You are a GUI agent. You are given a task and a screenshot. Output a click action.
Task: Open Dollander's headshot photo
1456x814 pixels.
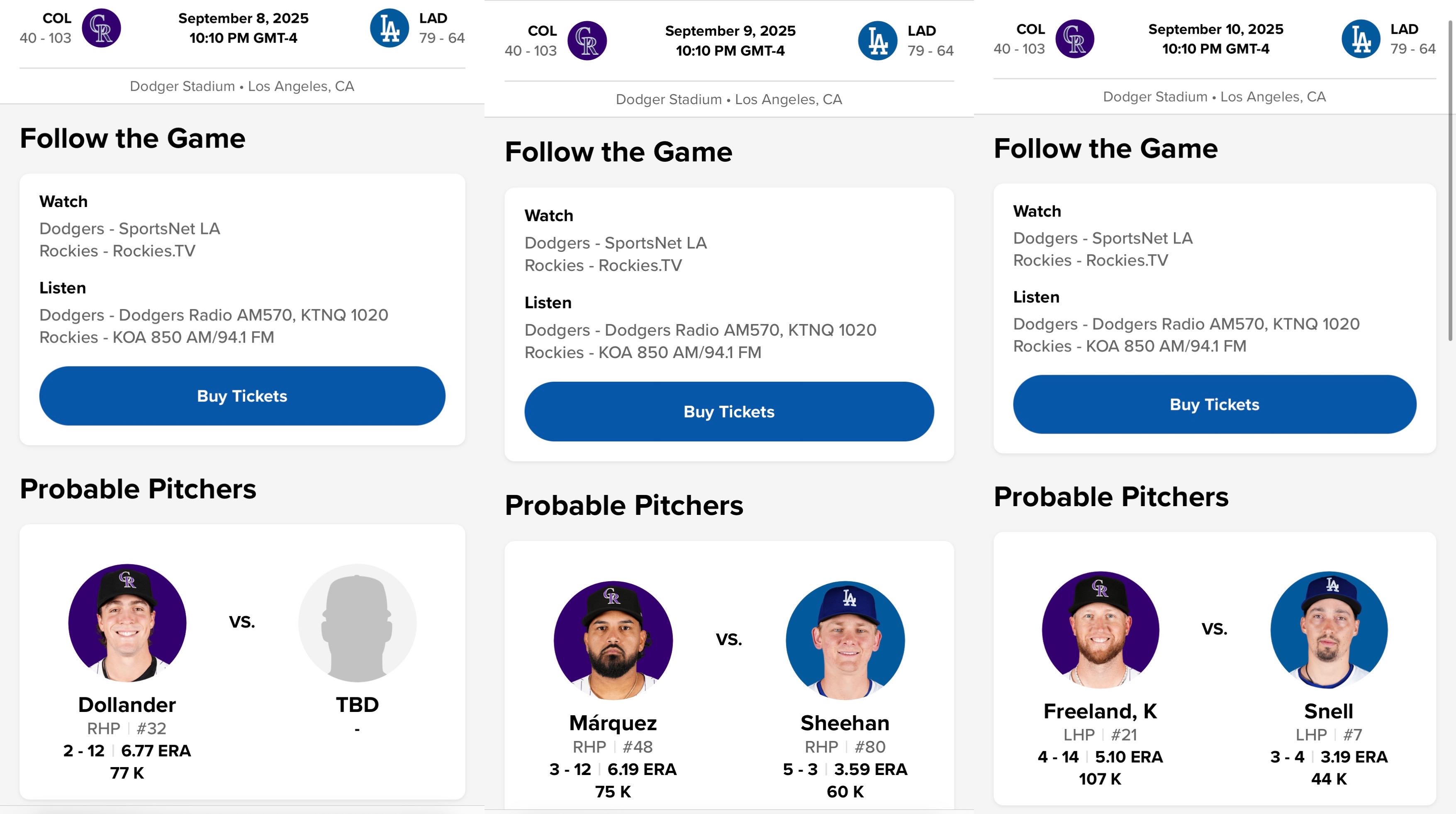tap(127, 622)
